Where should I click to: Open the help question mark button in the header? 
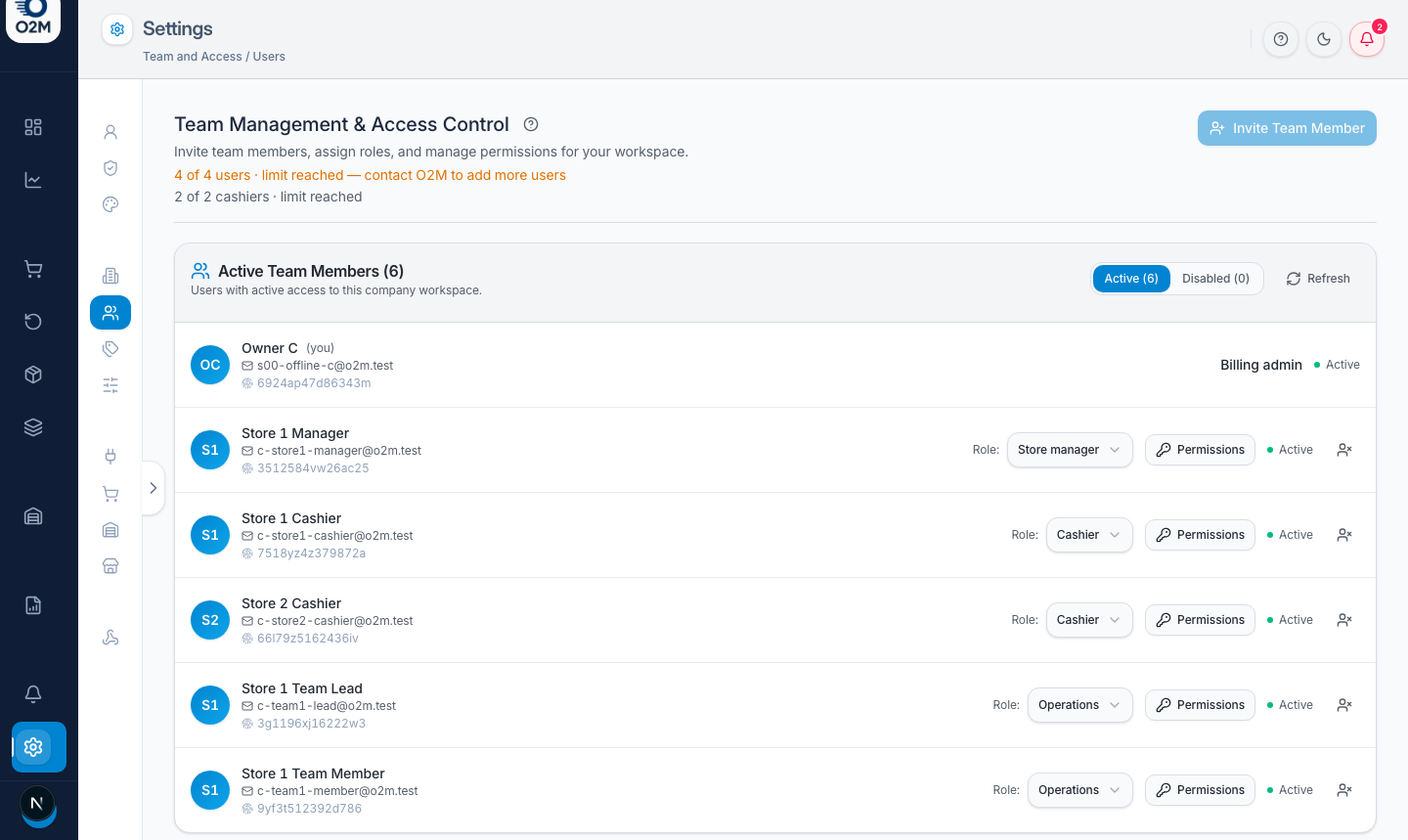[x=1281, y=39]
